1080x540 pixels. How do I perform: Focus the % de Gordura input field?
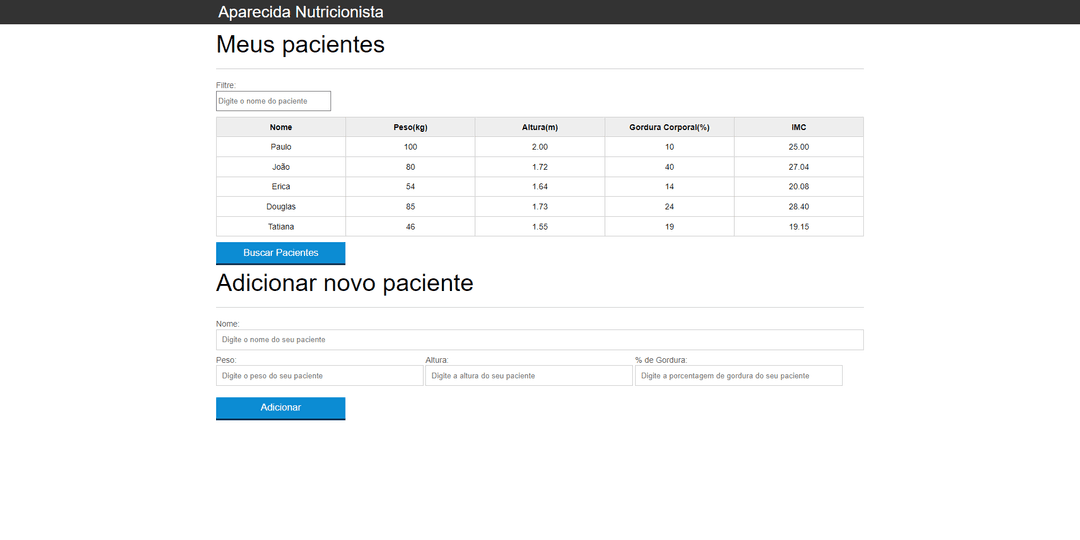[x=738, y=376]
